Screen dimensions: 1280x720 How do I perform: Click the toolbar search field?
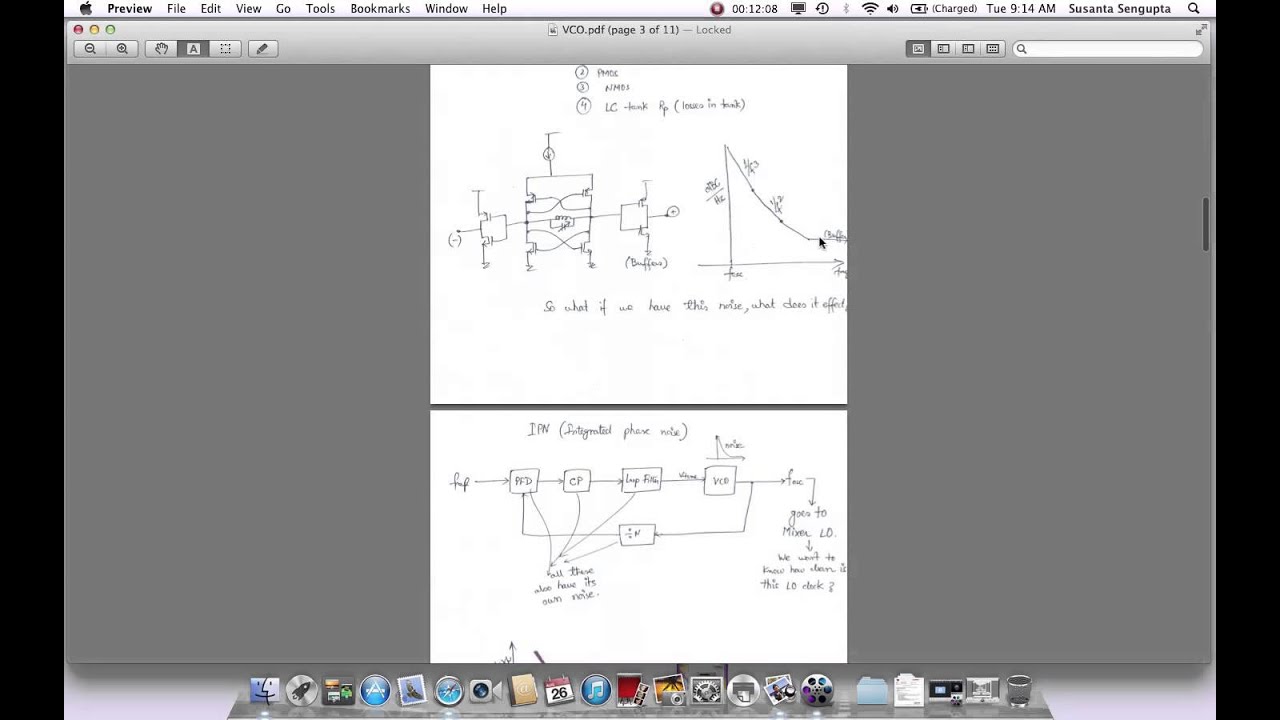(x=1107, y=49)
